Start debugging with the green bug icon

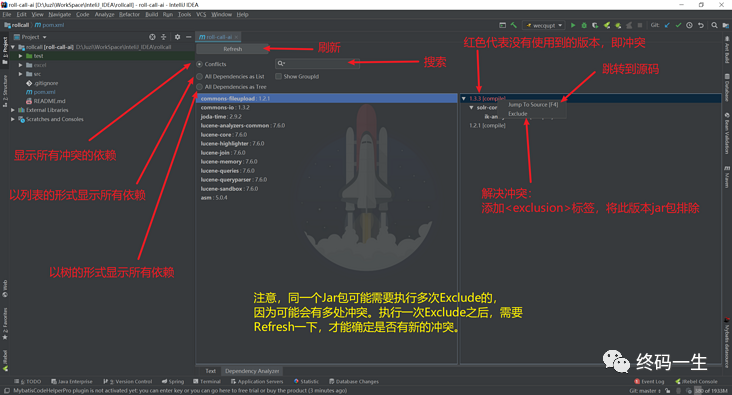pyautogui.click(x=584, y=25)
